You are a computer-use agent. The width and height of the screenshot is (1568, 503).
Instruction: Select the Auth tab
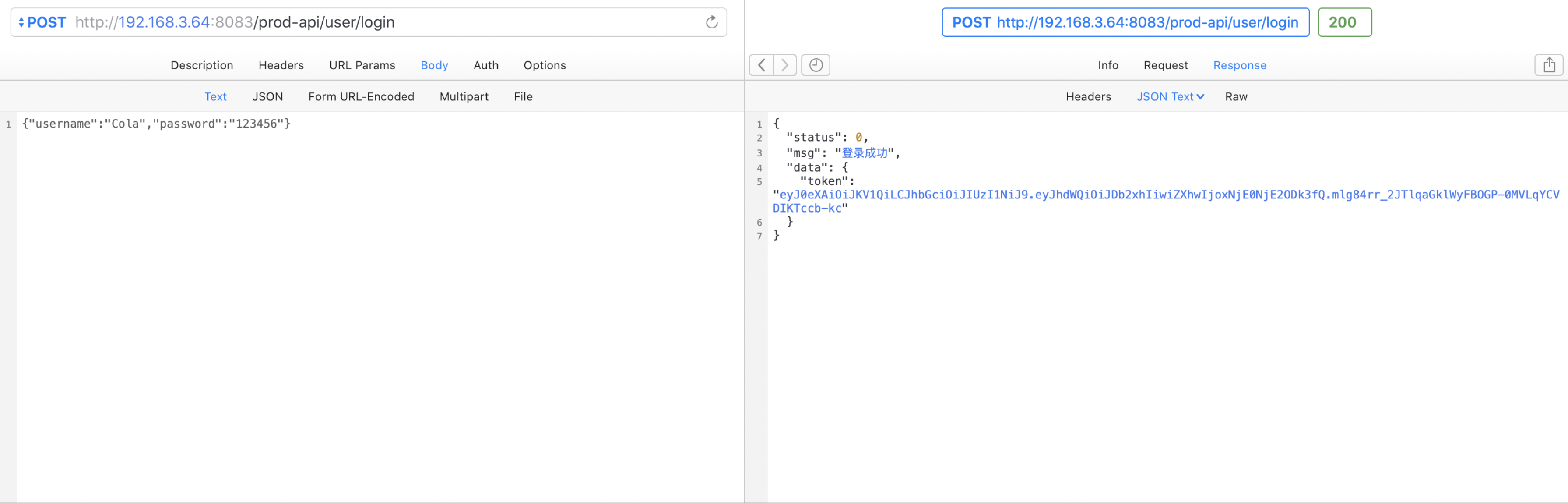486,65
